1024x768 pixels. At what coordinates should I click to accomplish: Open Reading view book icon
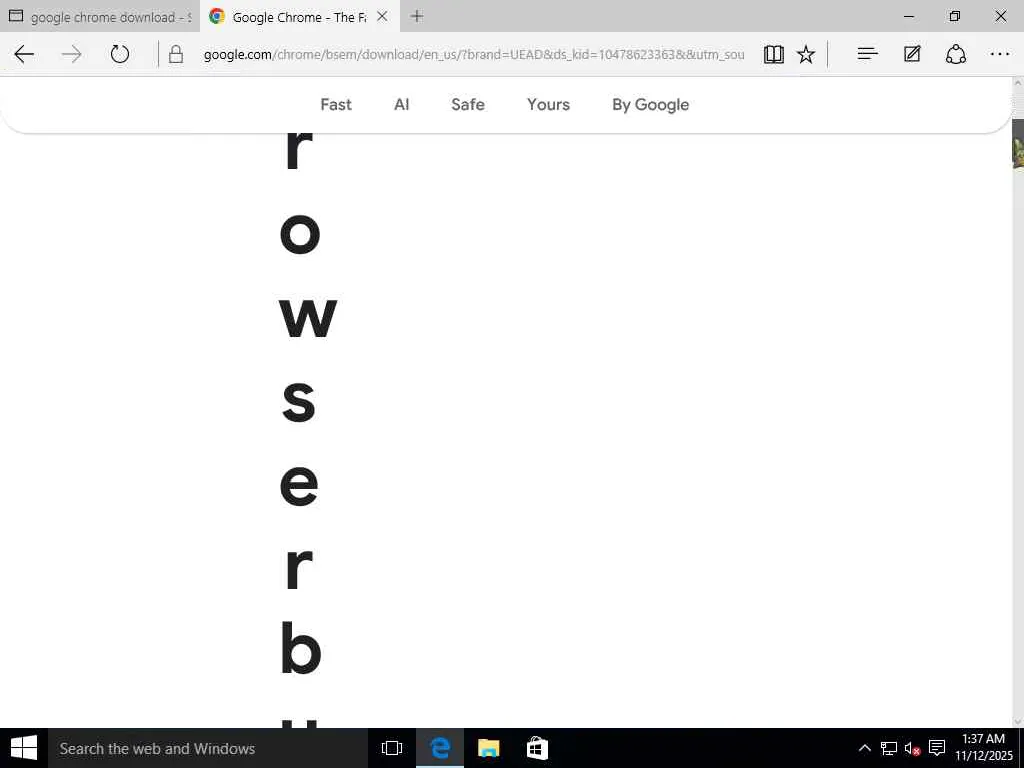point(774,54)
